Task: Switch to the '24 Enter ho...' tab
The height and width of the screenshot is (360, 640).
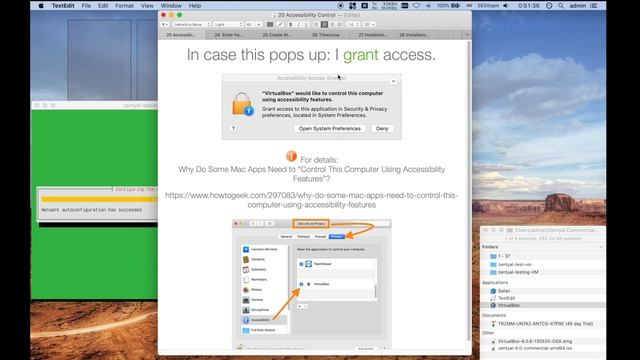Action: 228,35
